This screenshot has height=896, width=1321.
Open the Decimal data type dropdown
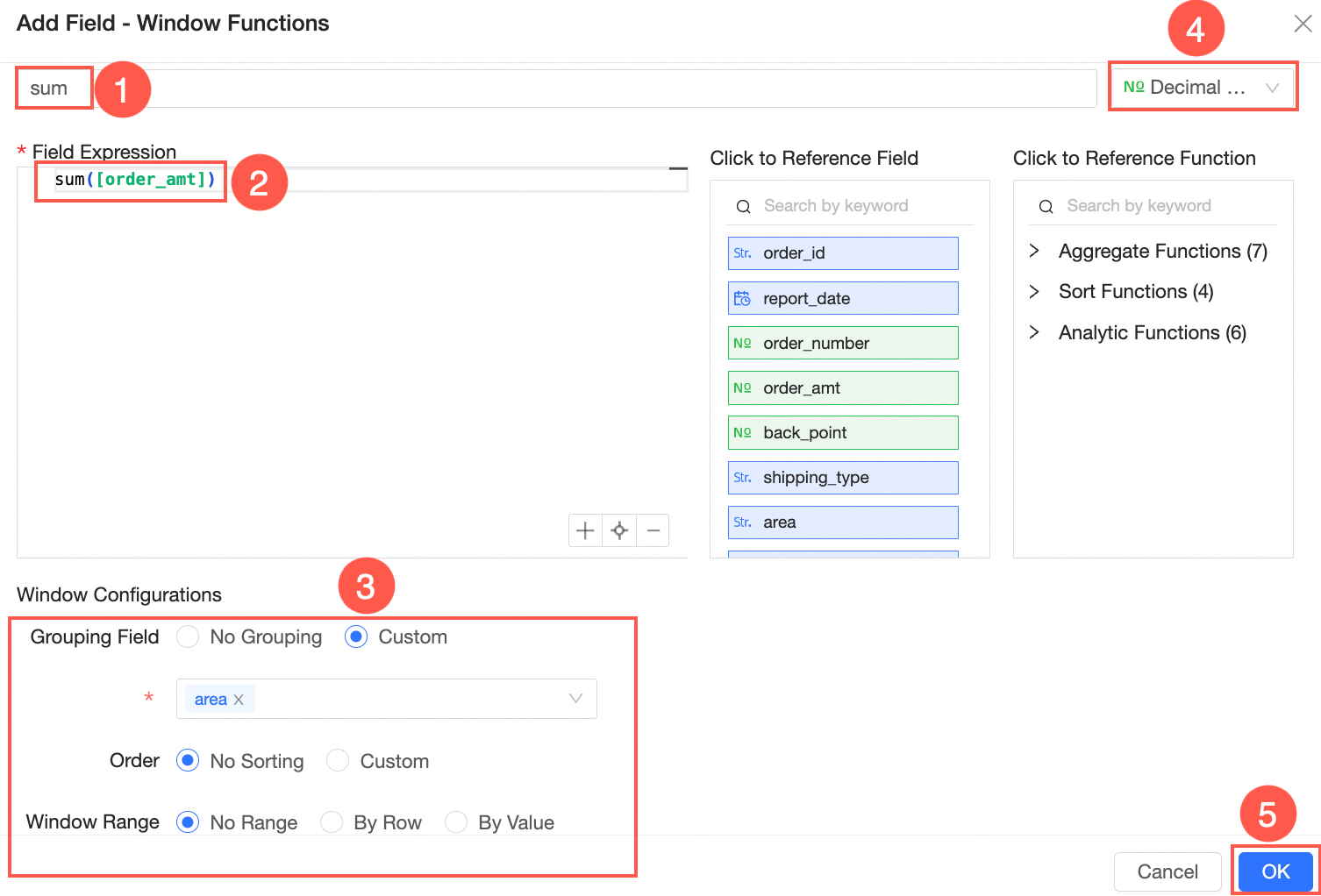(x=1202, y=87)
